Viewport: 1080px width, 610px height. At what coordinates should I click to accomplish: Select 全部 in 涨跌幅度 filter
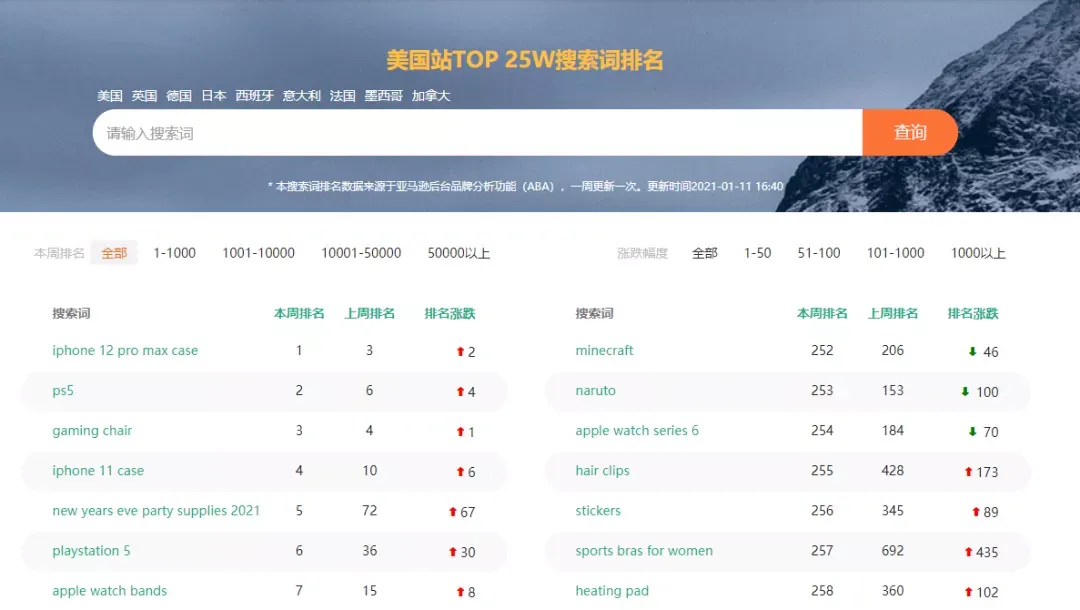(x=705, y=253)
